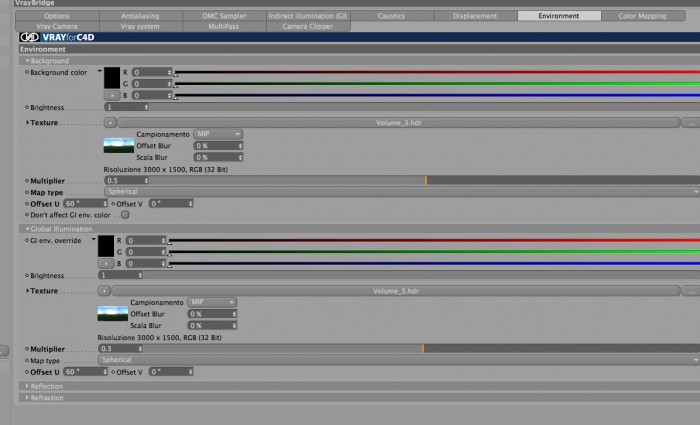Viewport: 700px width, 425px height.
Task: Collapse the Global Illumination section
Action: click(x=27, y=229)
